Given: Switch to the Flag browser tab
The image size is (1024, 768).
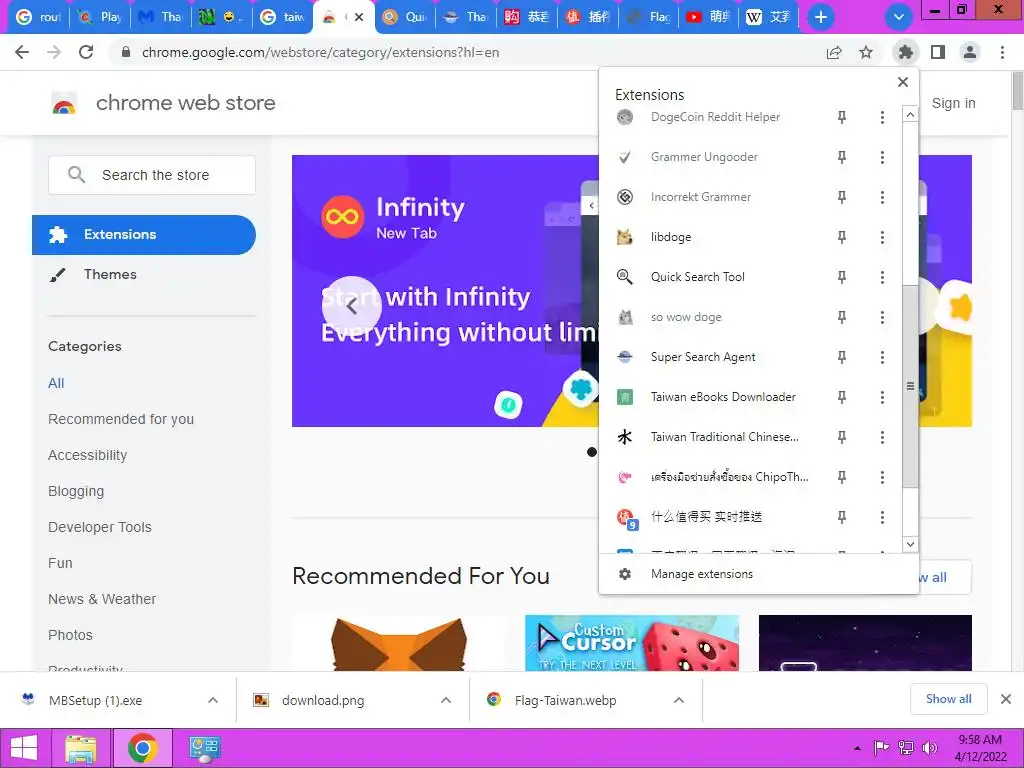Looking at the screenshot, I should (650, 17).
